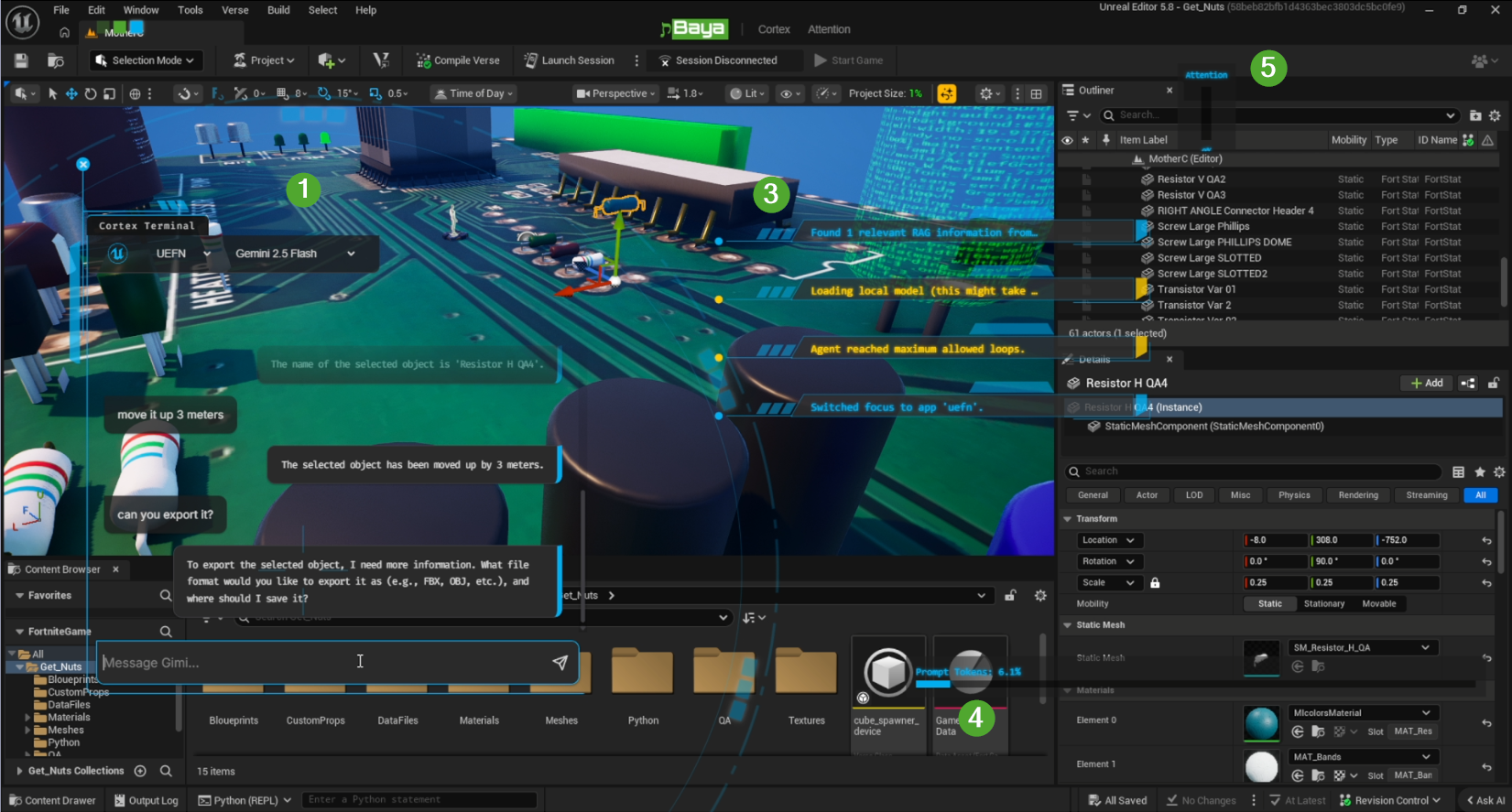Create a new folder in the Outliner
The height and width of the screenshot is (812, 1512).
click(x=1475, y=115)
